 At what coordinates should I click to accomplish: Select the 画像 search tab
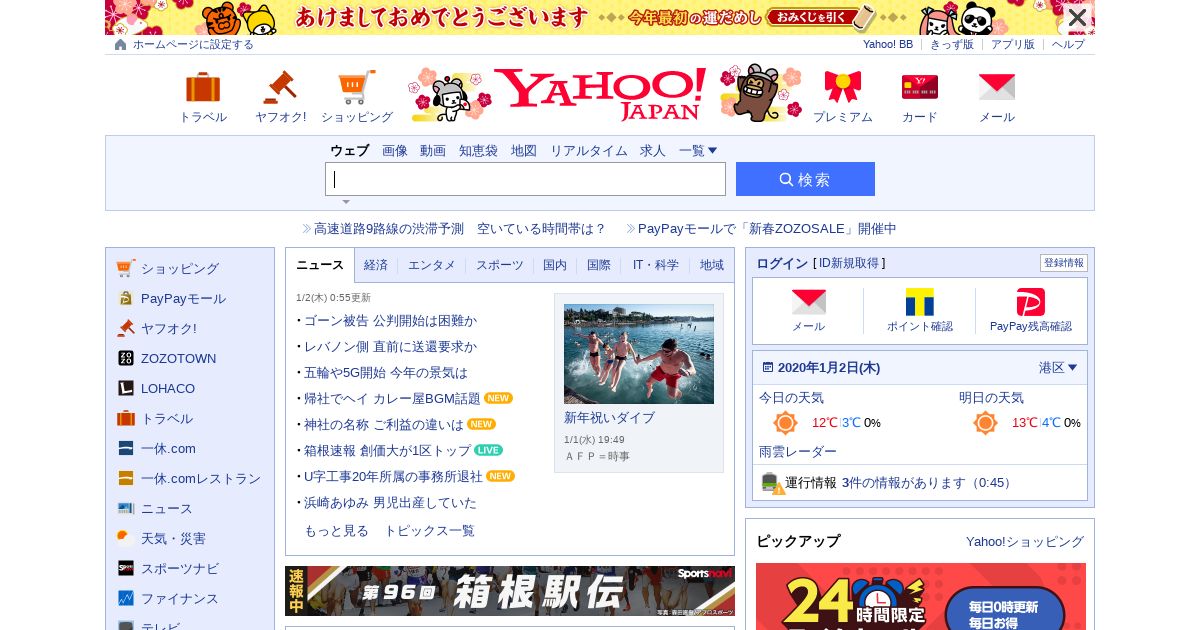click(x=395, y=150)
